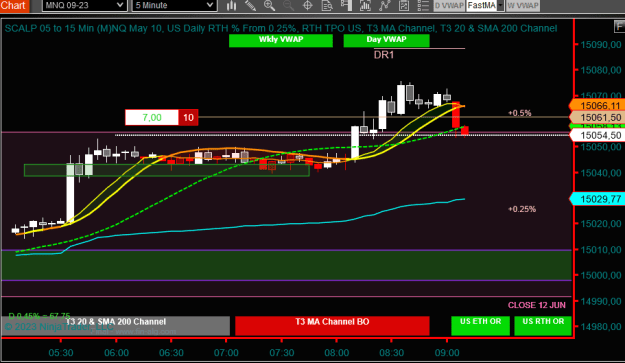Click the FastMA text field

(482, 6)
